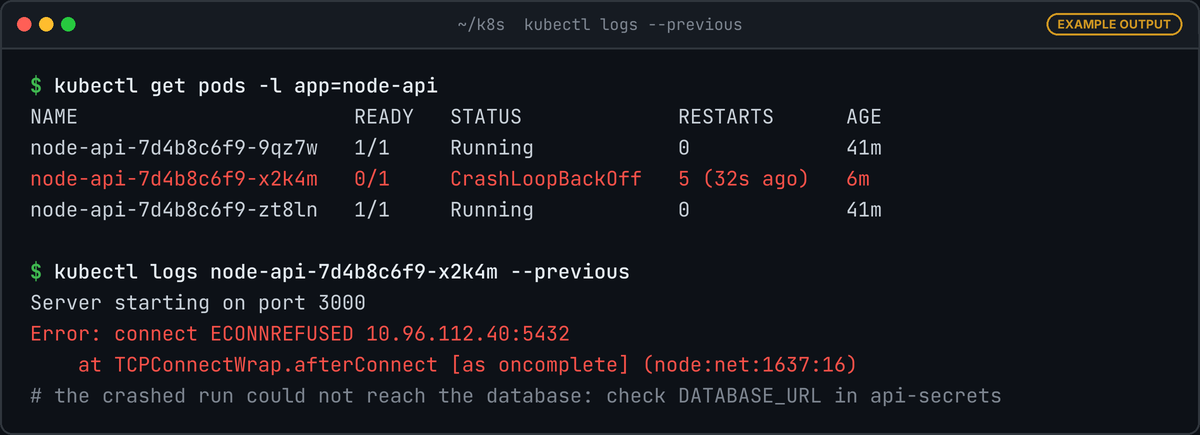Click the red 0/1 ready value
1200x435 pixels.
pos(372,179)
